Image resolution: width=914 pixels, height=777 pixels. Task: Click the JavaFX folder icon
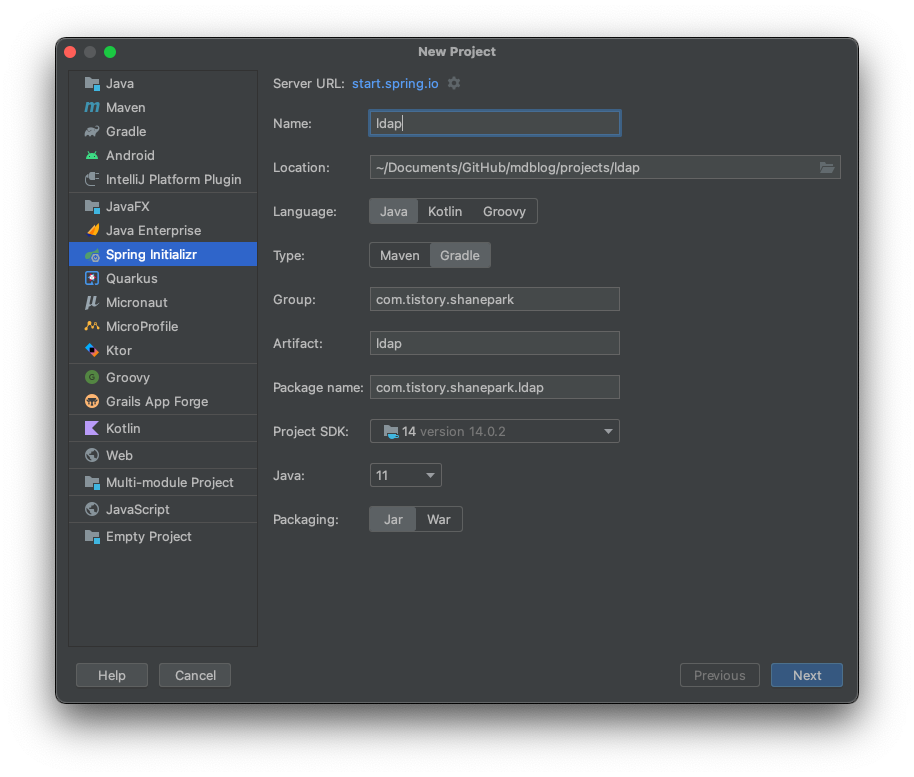[x=92, y=206]
